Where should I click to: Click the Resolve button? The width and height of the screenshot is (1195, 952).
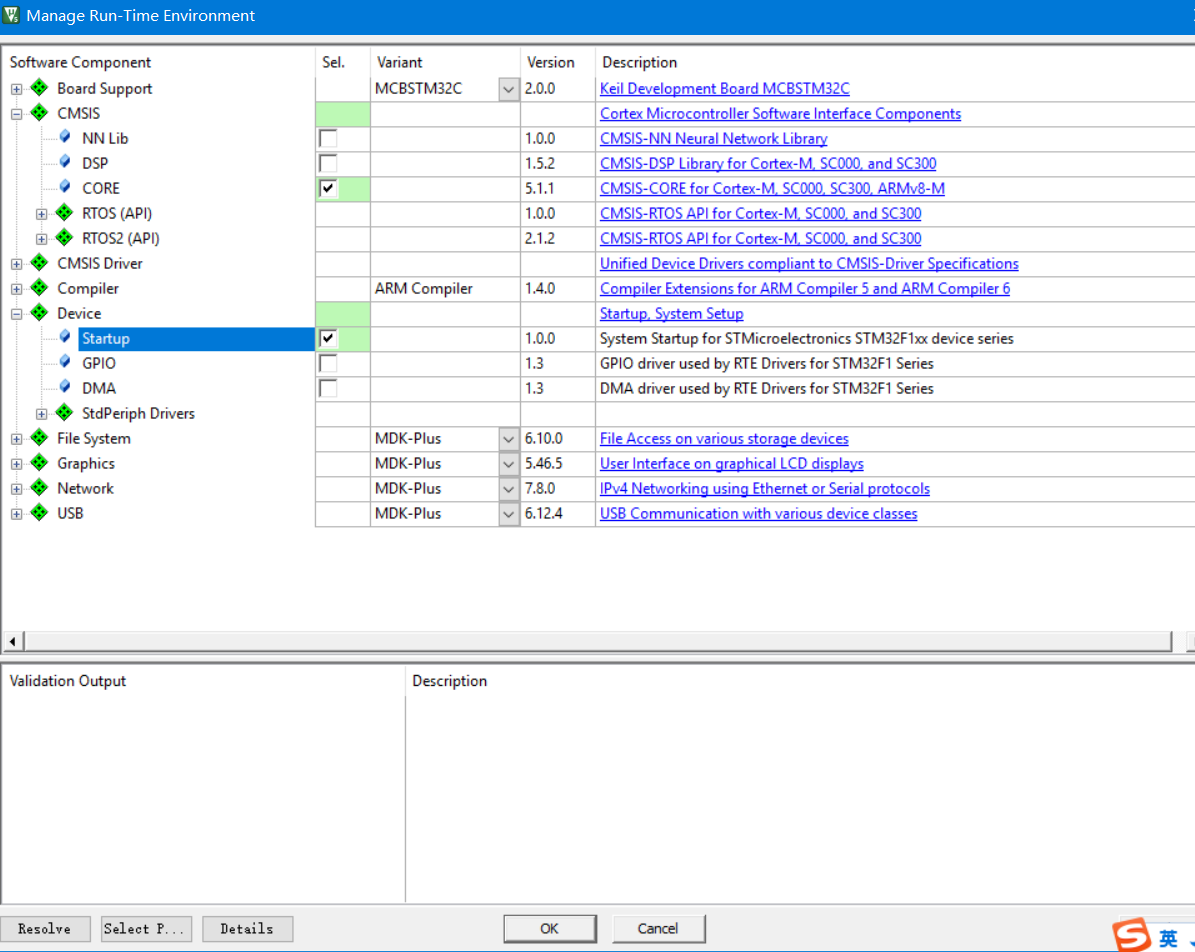[45, 928]
